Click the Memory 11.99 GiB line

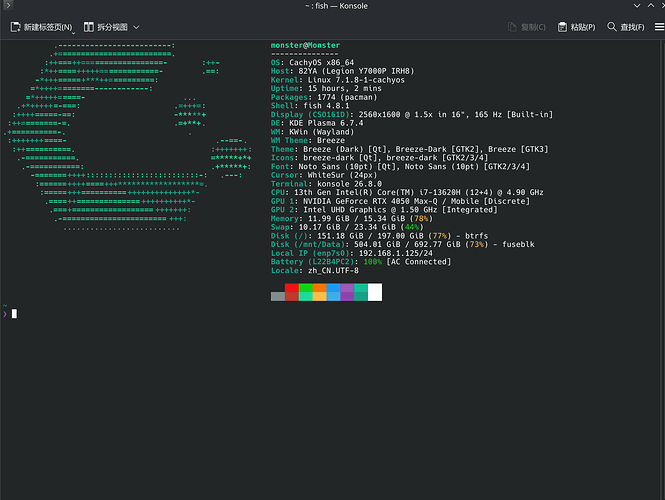click(x=352, y=219)
